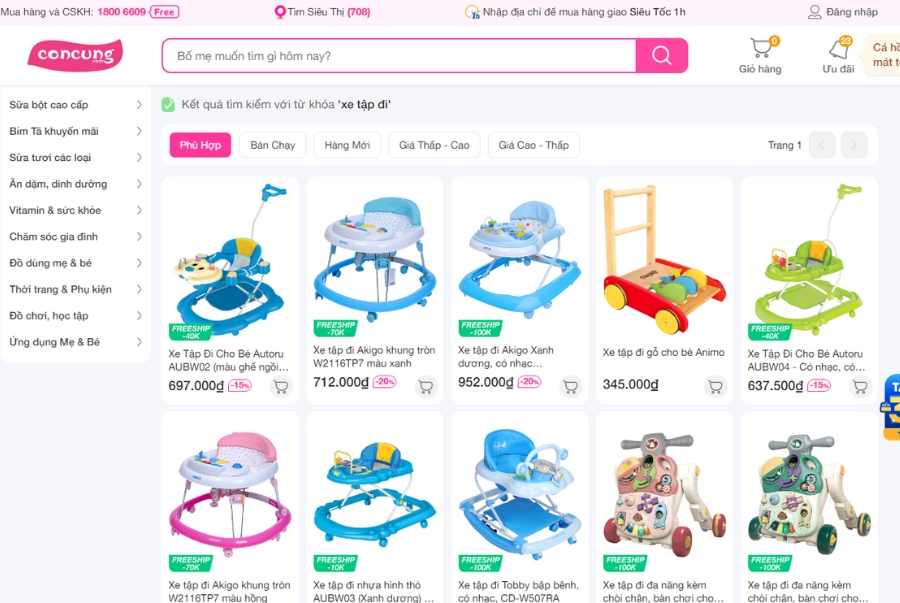Click the Đăng nhập user icon
The height and width of the screenshot is (603, 900).
[x=814, y=12]
